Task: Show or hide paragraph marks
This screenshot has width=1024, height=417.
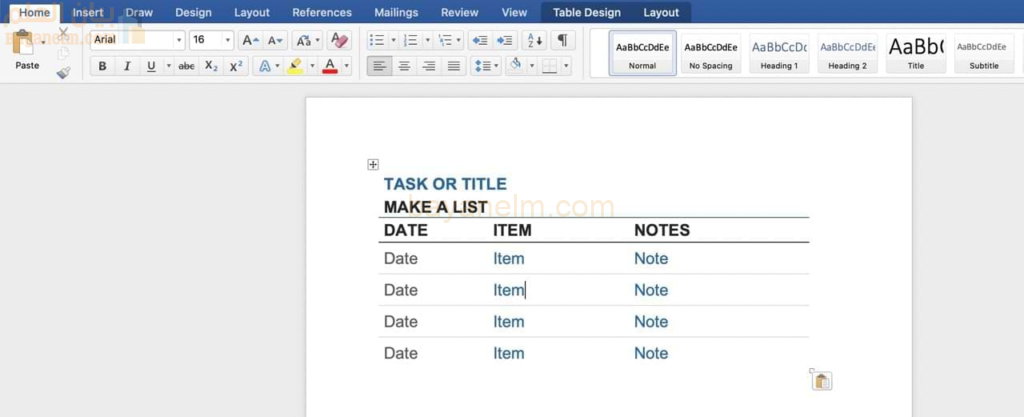Action: [x=563, y=41]
